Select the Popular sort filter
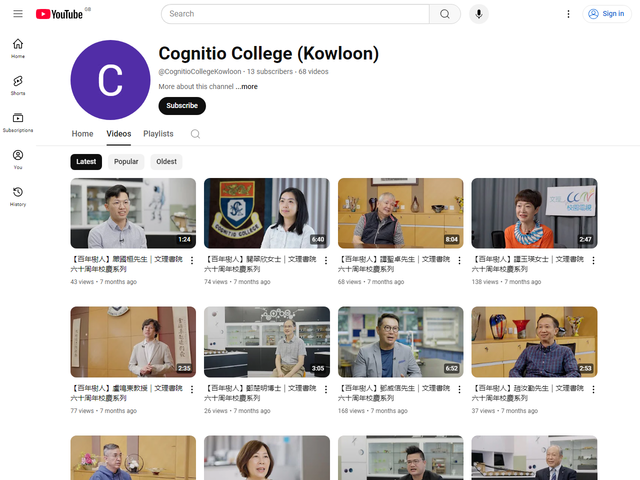This screenshot has width=640, height=480. tap(126, 161)
